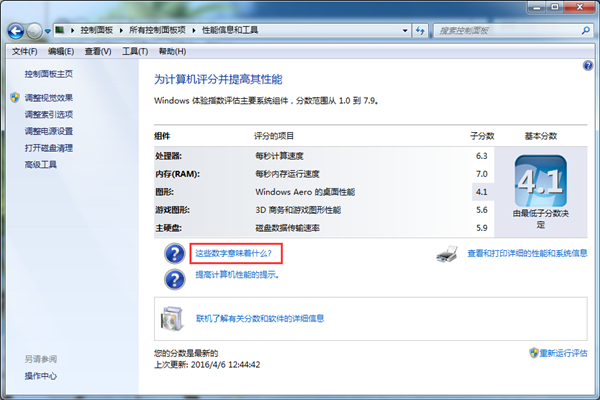Click the Forward navigation arrow button
This screenshot has height=400, width=600.
[x=34, y=31]
